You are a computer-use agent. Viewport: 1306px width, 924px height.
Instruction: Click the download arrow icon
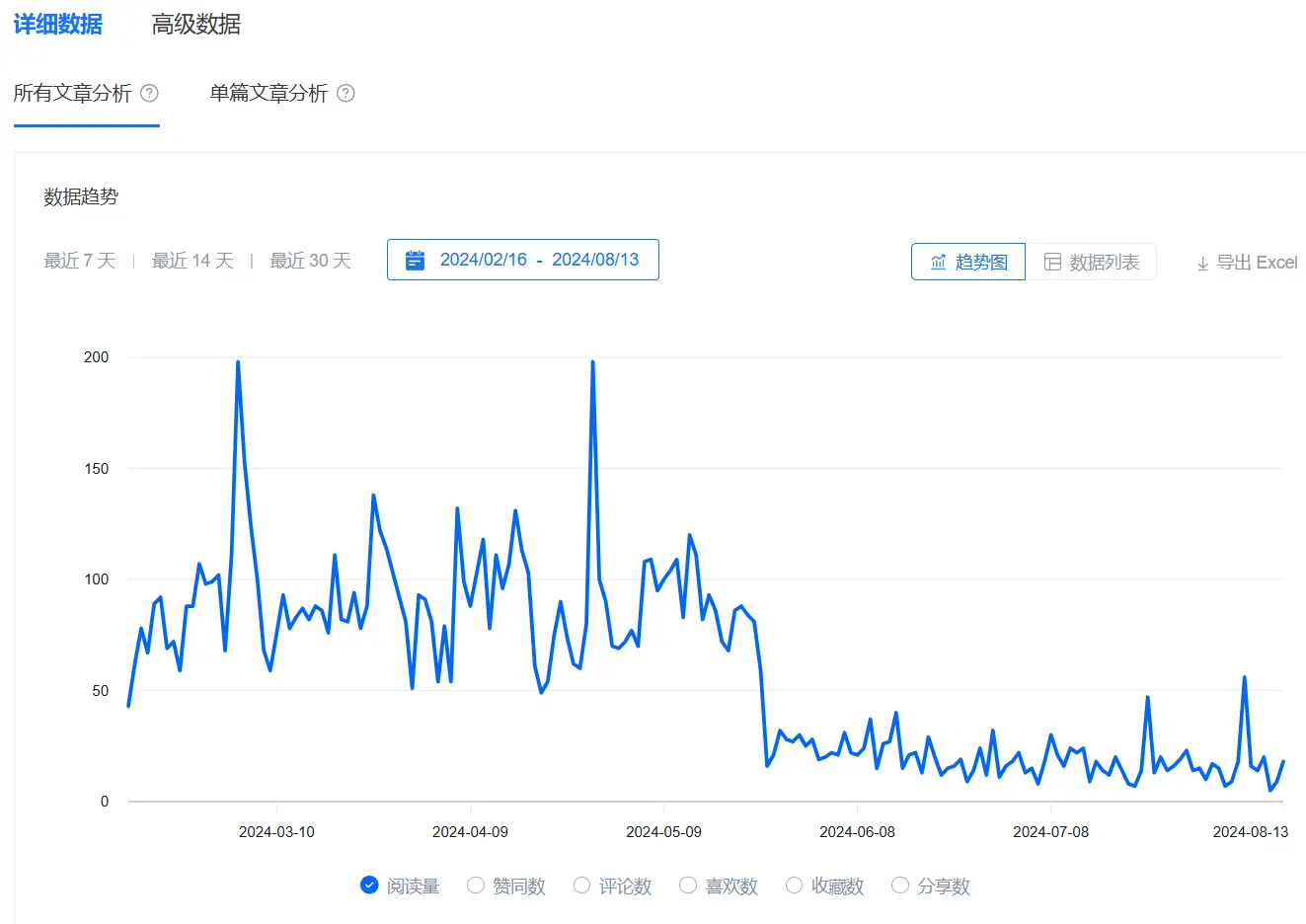[x=1202, y=264]
